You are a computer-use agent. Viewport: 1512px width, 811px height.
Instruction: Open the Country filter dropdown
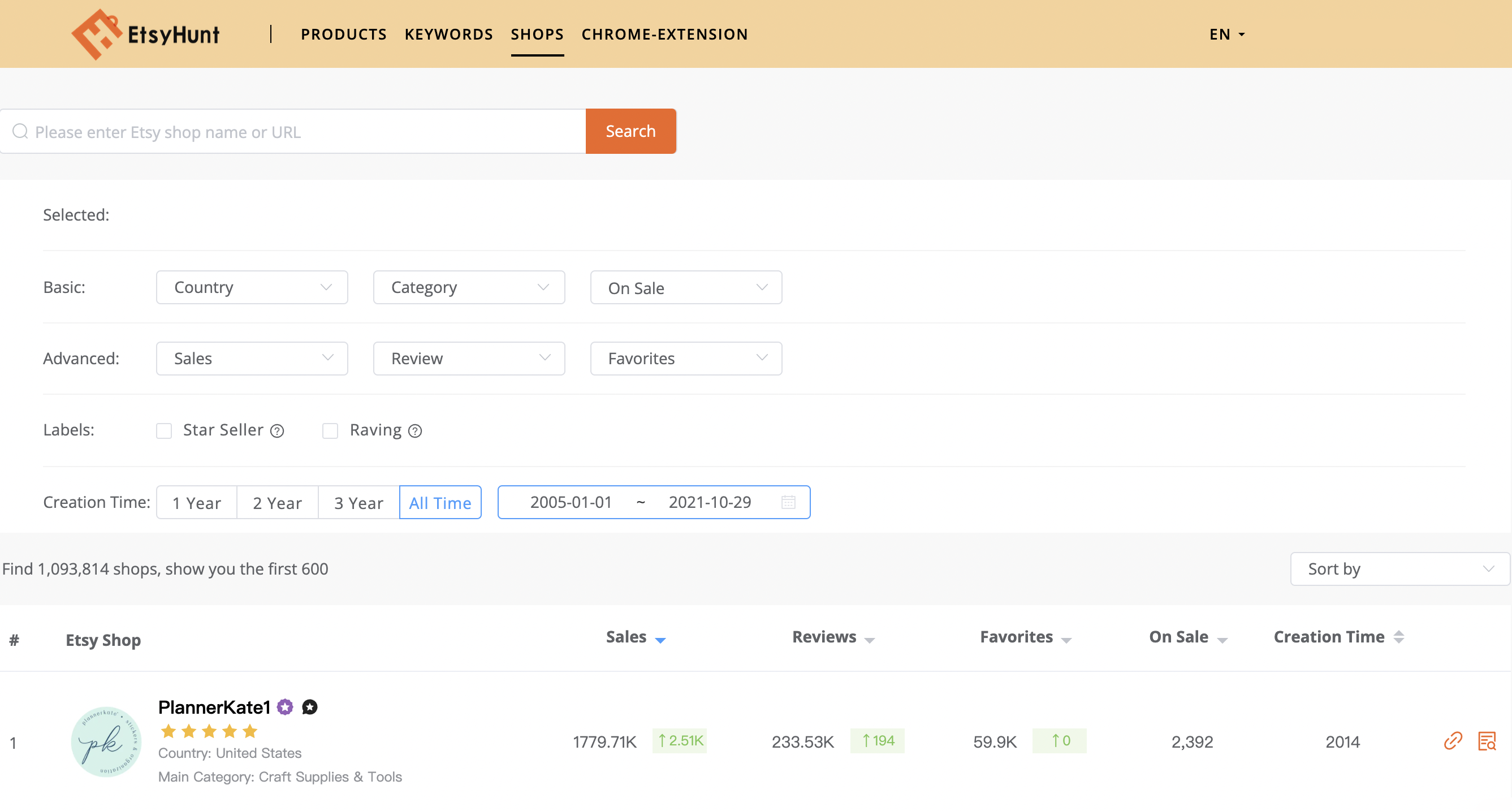(252, 287)
